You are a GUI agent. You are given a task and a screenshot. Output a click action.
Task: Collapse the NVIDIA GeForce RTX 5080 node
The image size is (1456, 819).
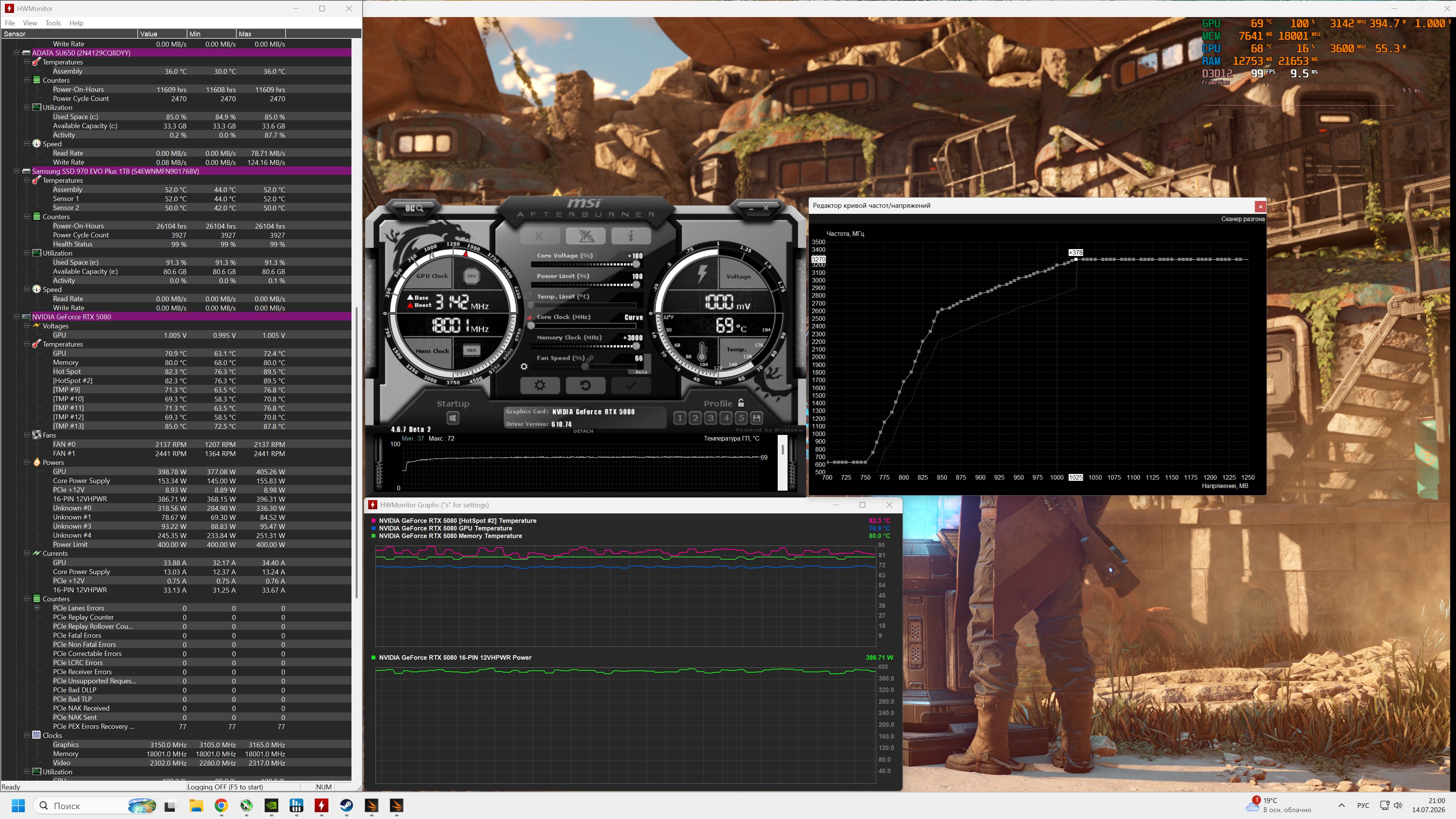(x=16, y=317)
